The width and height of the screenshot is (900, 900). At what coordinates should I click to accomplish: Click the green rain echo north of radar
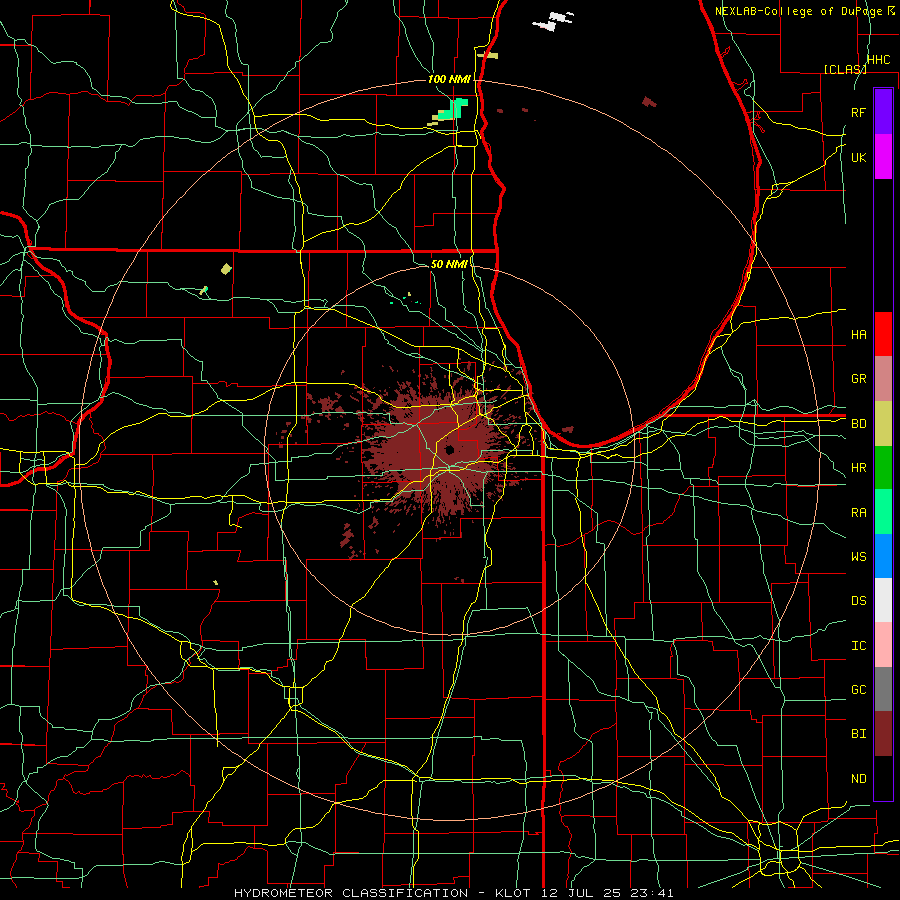[x=456, y=108]
